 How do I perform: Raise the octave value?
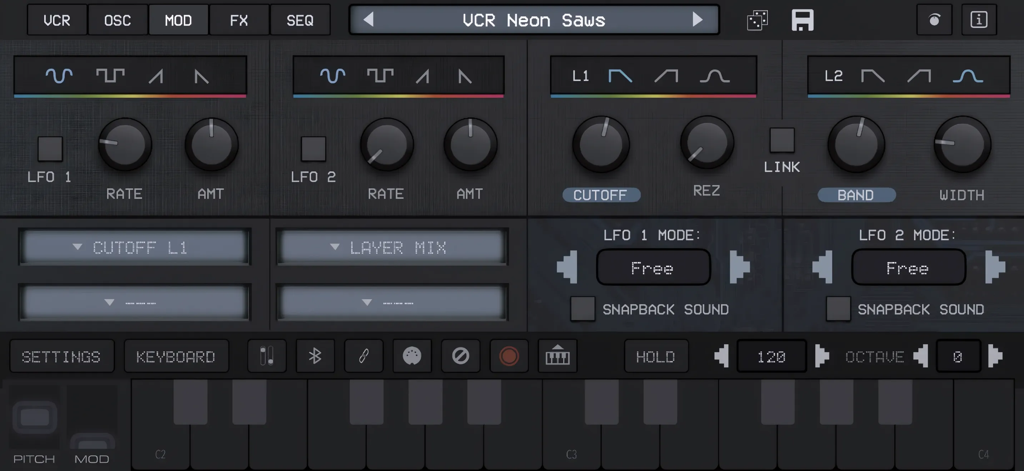[x=995, y=357]
